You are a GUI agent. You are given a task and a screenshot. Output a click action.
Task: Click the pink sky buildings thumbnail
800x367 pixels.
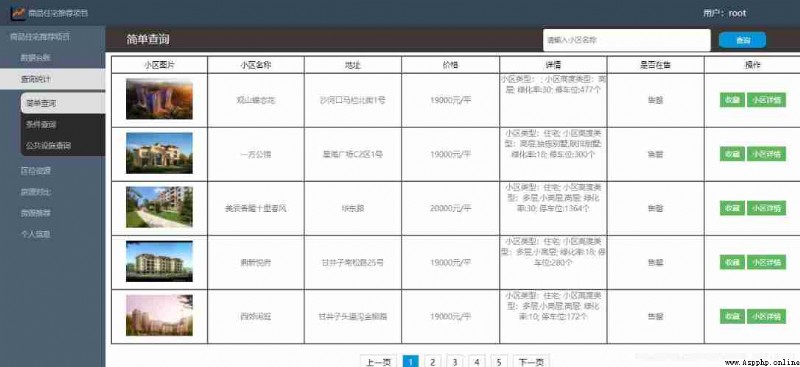[x=159, y=315]
